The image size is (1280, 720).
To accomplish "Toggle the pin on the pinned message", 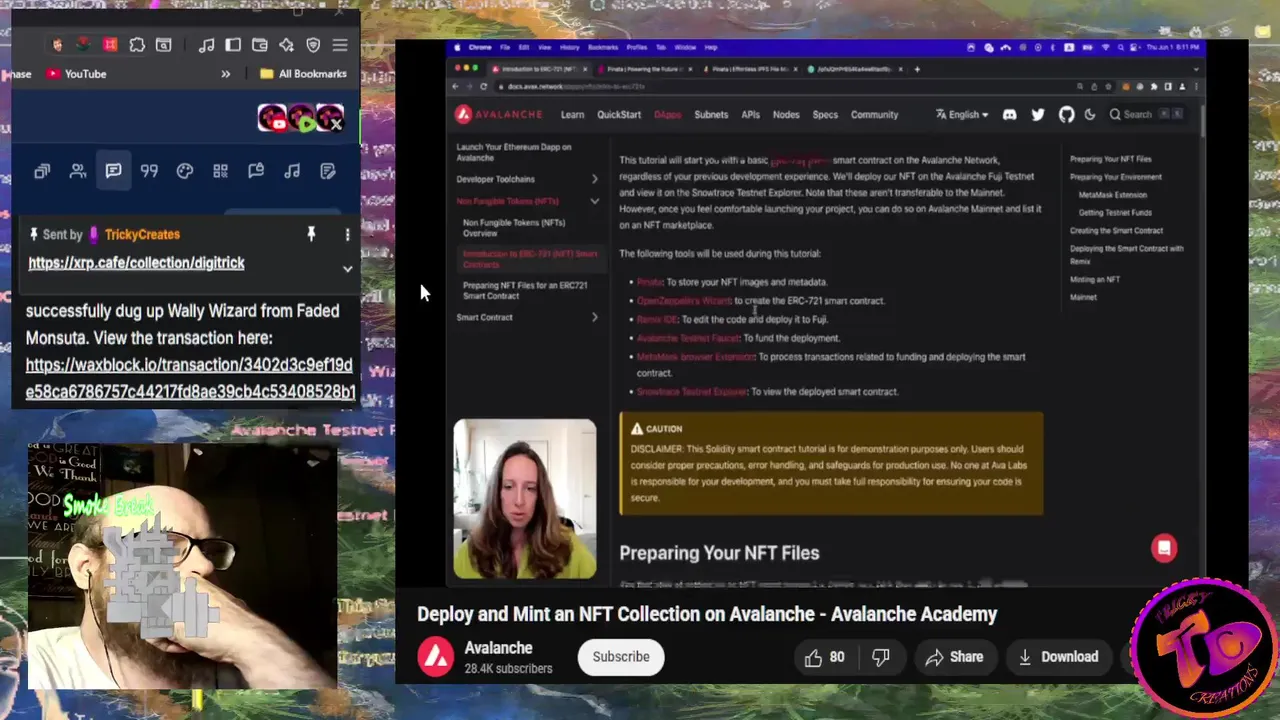I will 311,234.
